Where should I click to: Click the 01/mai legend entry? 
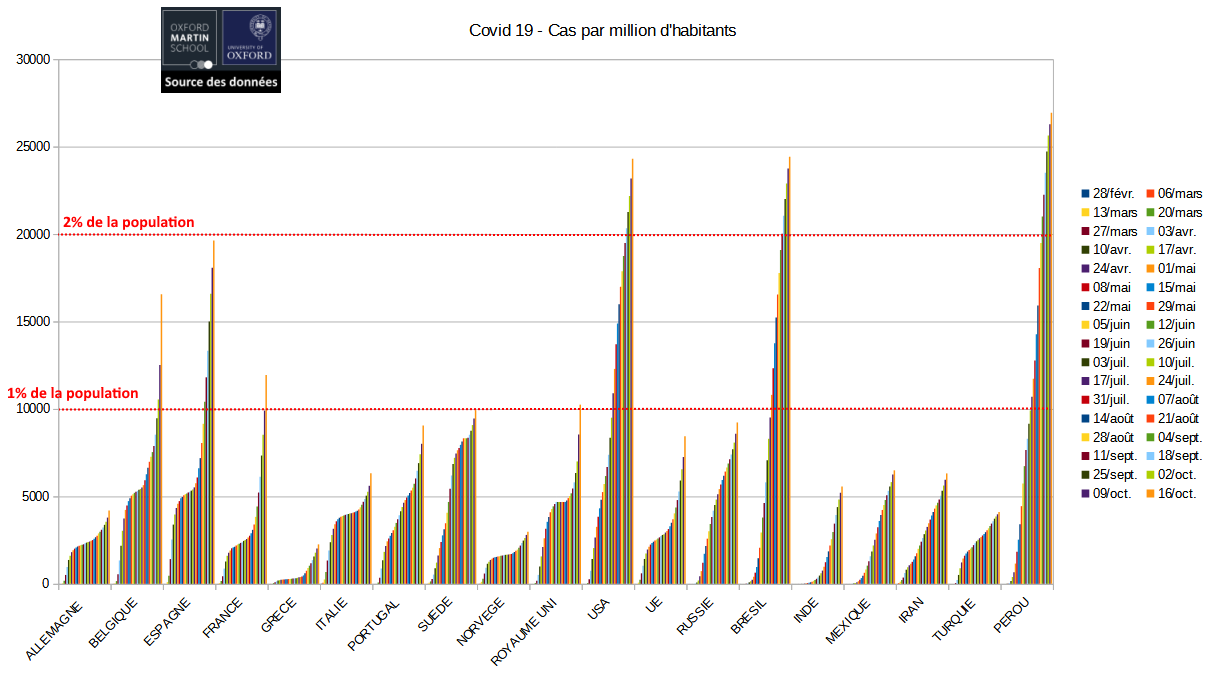pyautogui.click(x=1180, y=269)
